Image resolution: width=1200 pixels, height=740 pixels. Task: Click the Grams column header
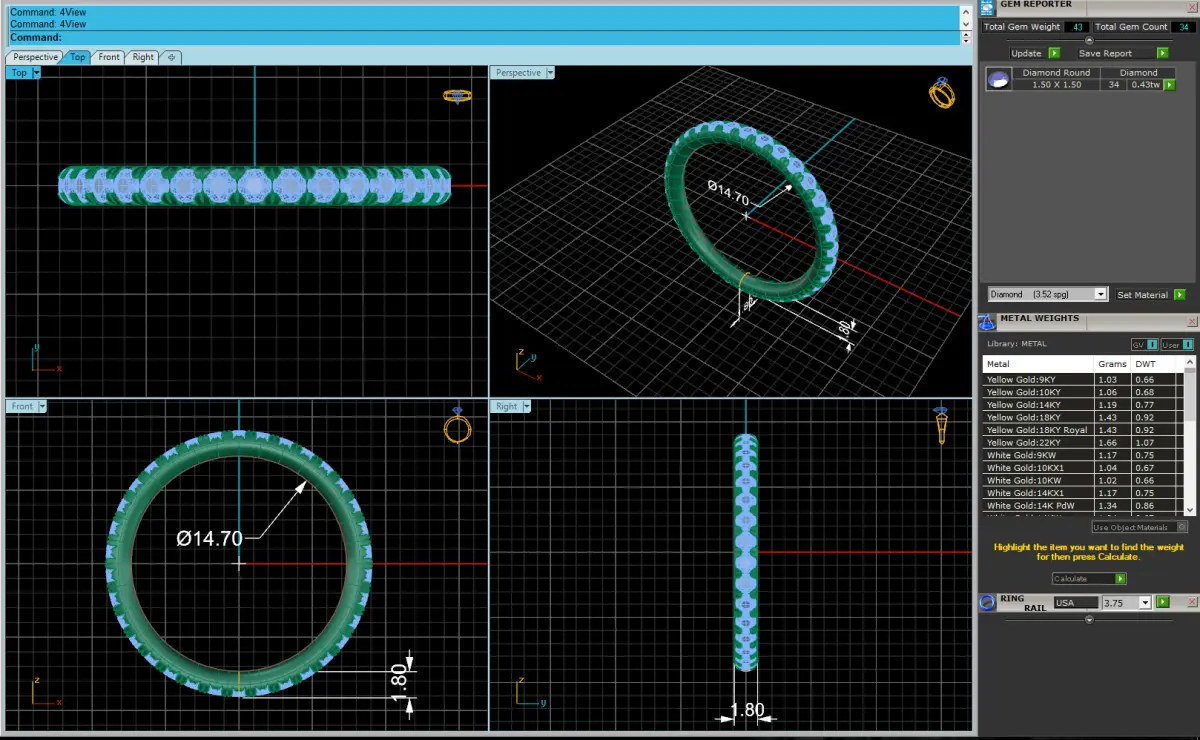coord(1113,365)
